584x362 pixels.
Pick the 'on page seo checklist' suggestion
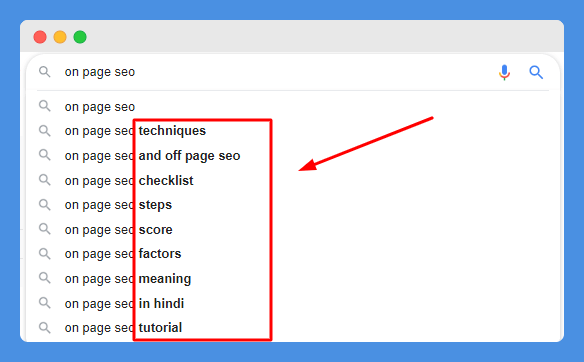(129, 180)
